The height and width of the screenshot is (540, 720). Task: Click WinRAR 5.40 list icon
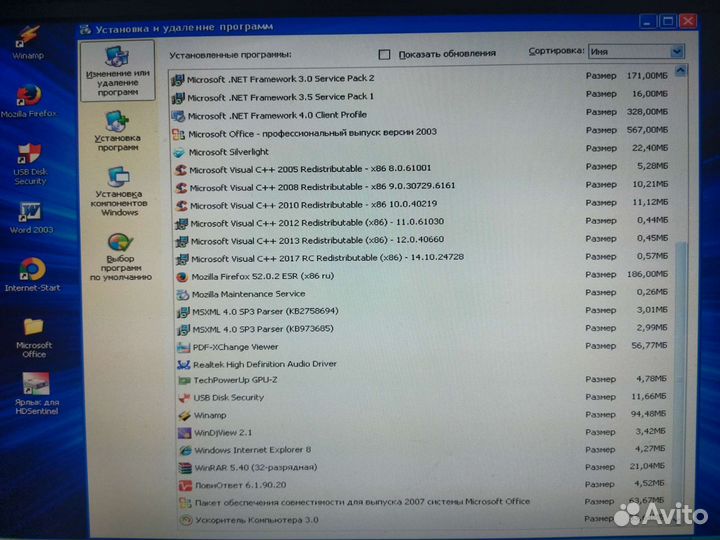click(185, 468)
